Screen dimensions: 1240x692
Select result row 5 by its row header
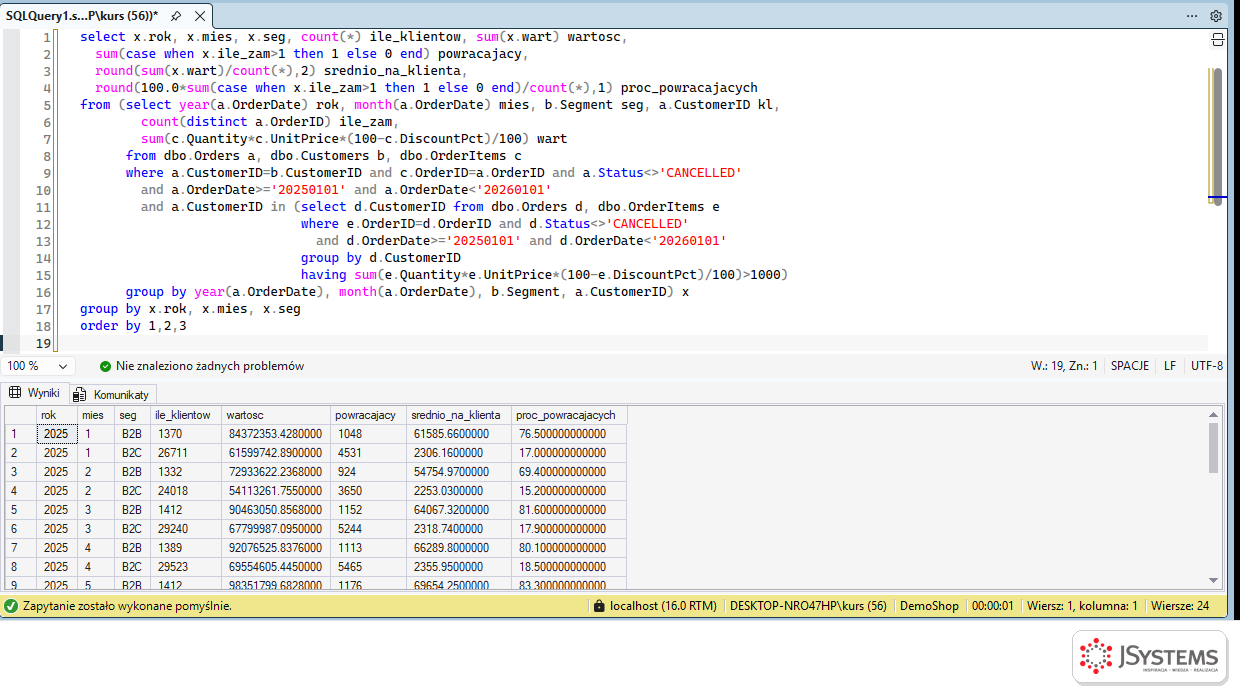point(20,510)
